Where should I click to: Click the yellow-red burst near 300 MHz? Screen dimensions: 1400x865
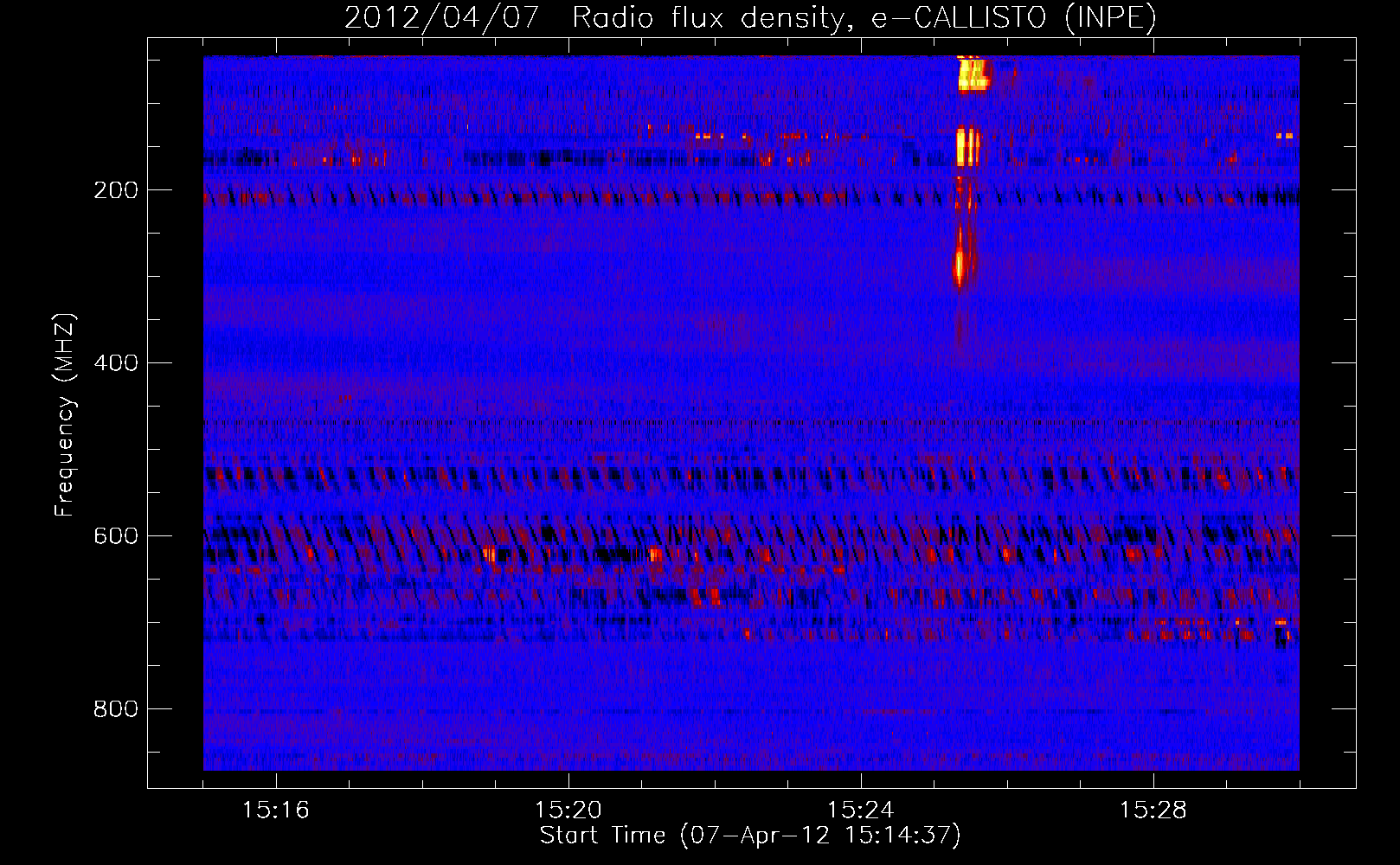coord(960,265)
